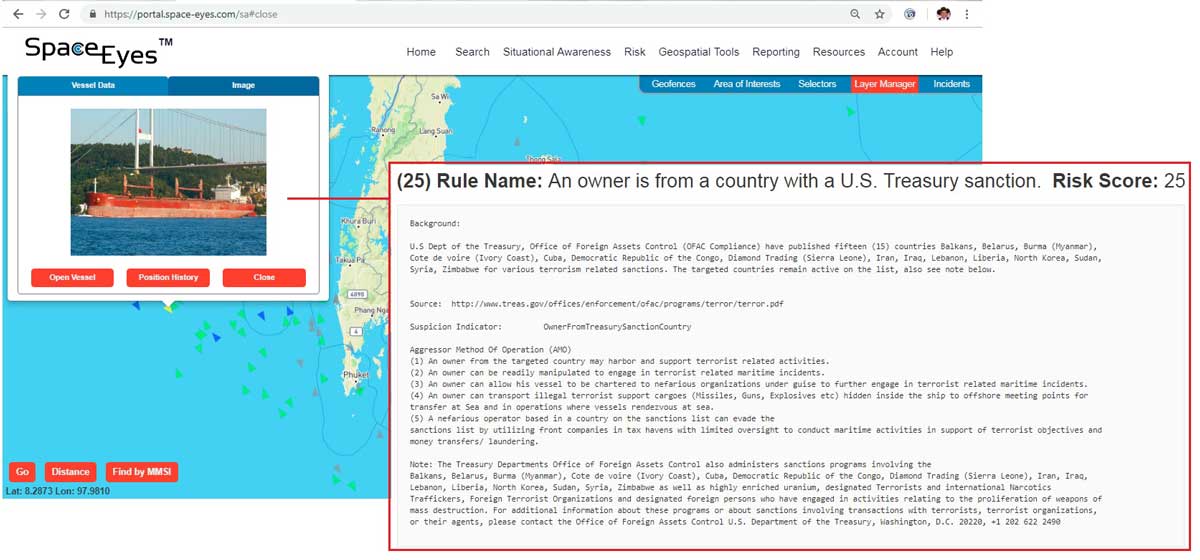Click the browser back arrow

[17, 14]
